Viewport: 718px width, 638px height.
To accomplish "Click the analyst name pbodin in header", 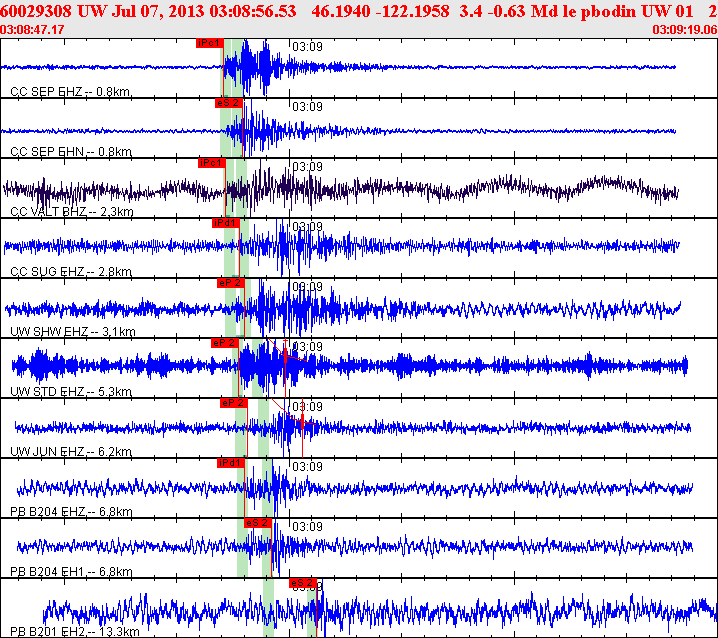I will [608, 11].
